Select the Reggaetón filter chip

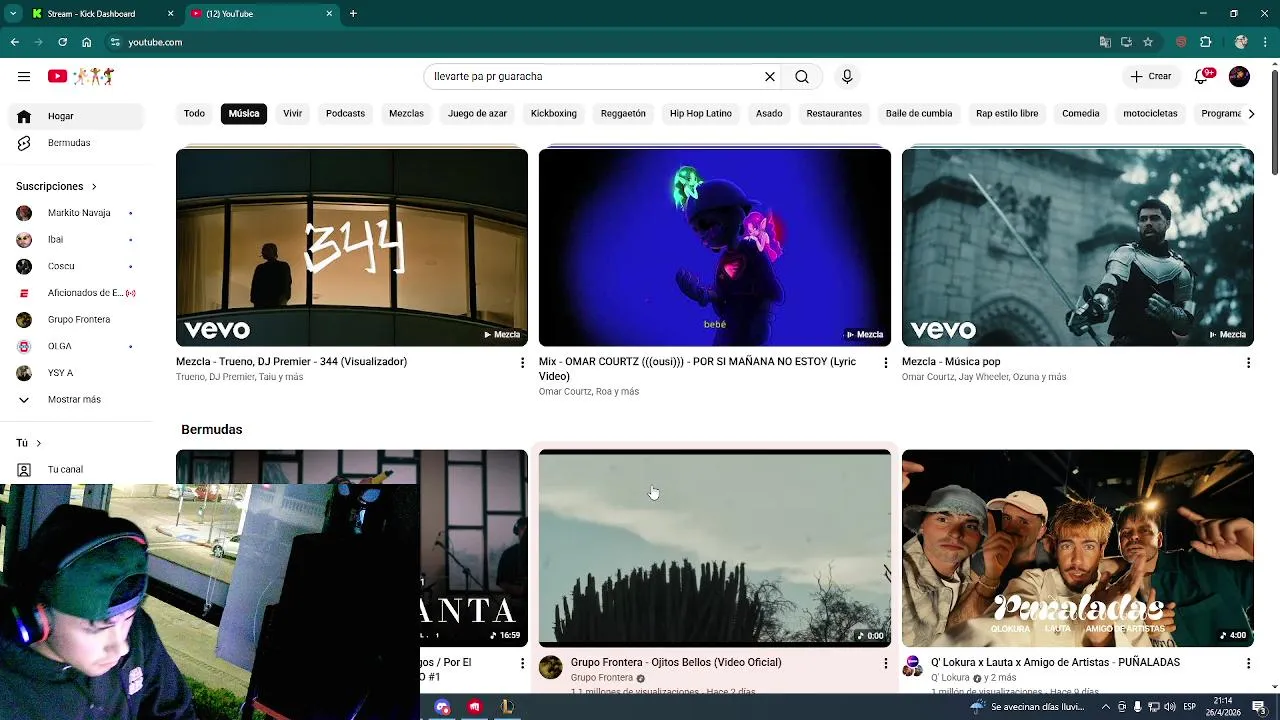[x=623, y=113]
